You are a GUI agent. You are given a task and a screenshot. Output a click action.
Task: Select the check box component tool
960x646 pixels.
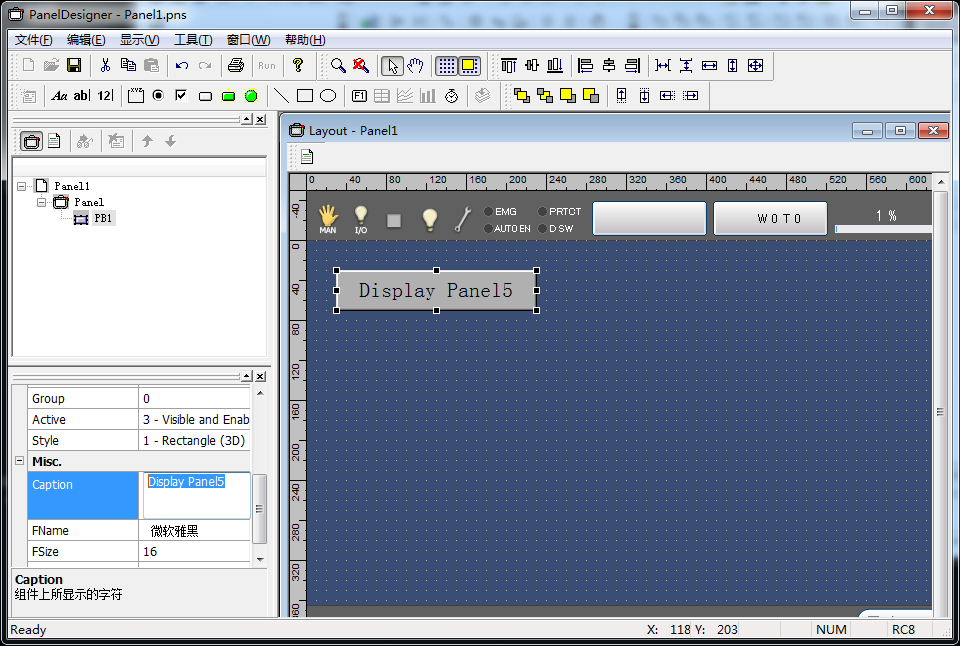(181, 96)
